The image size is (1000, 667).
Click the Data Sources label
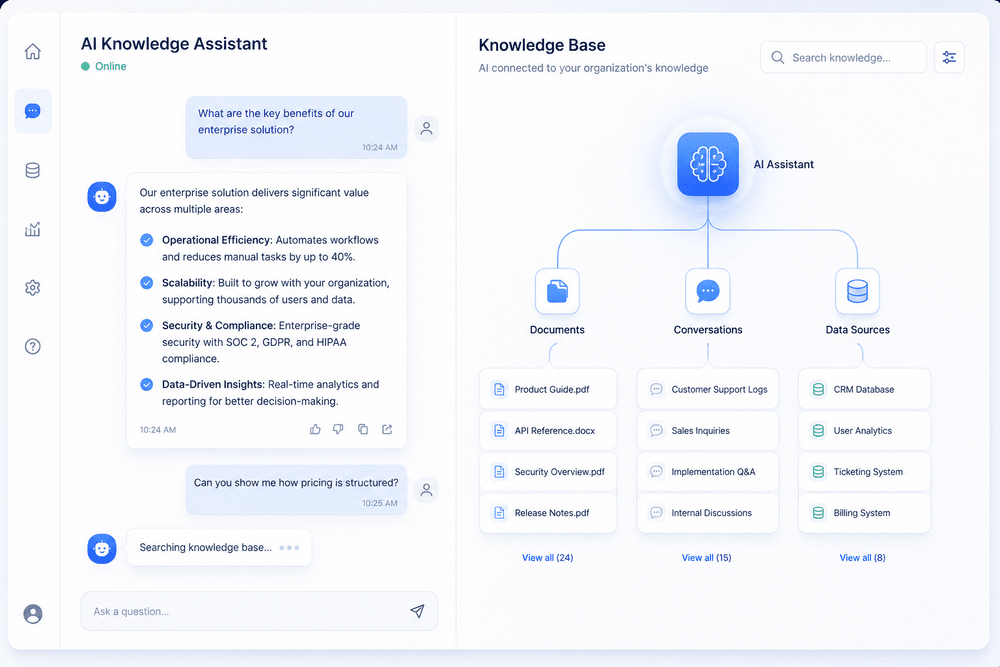point(858,330)
